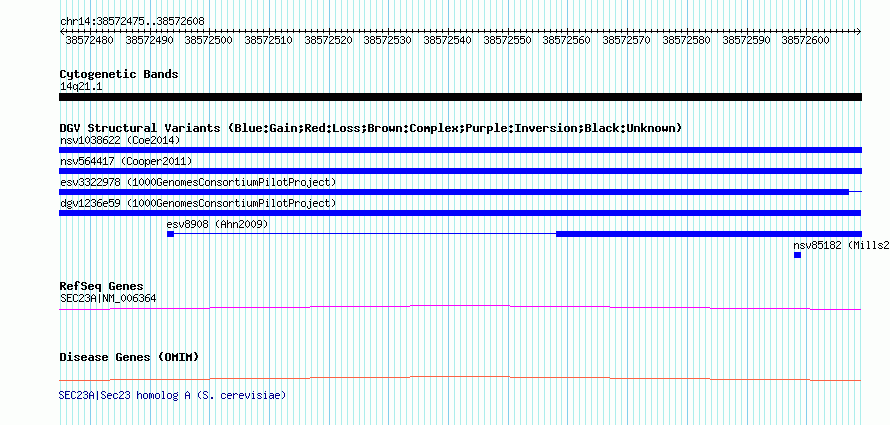This screenshot has height=425, width=890.
Task: Click ruler position 38572570
Action: click(x=626, y=40)
